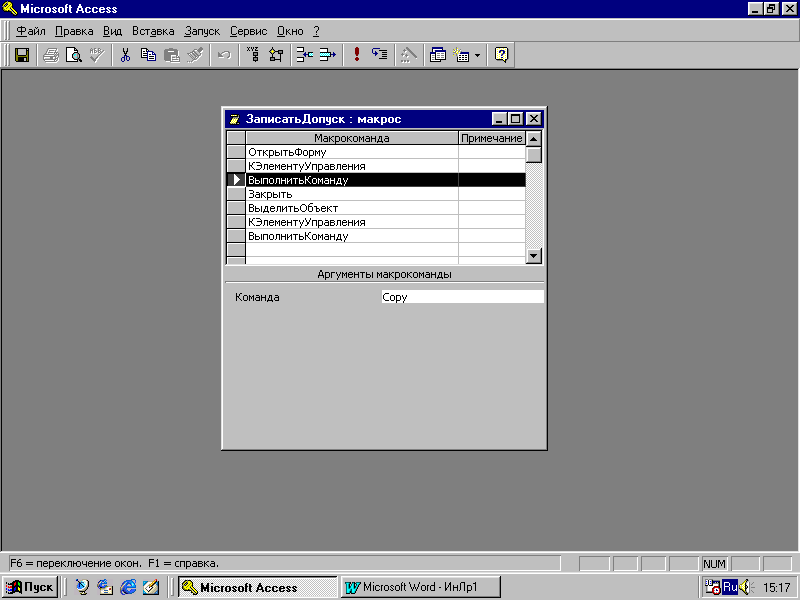Viewport: 800px width, 600px height.
Task: Run the macro with the red exclamation icon
Action: click(357, 55)
